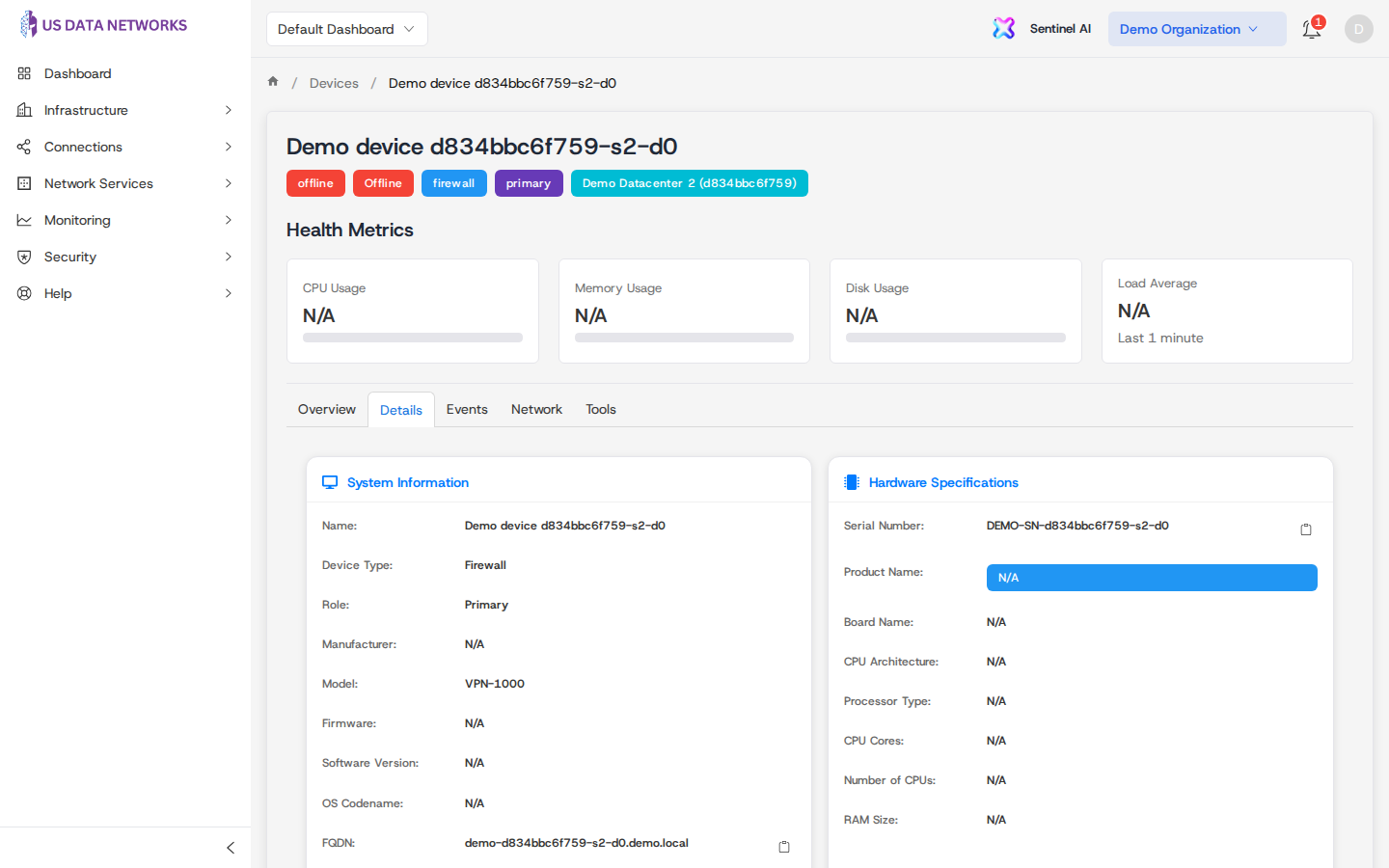Viewport: 1389px width, 868px height.
Task: Click the Memory Usage progress bar
Action: [684, 338]
